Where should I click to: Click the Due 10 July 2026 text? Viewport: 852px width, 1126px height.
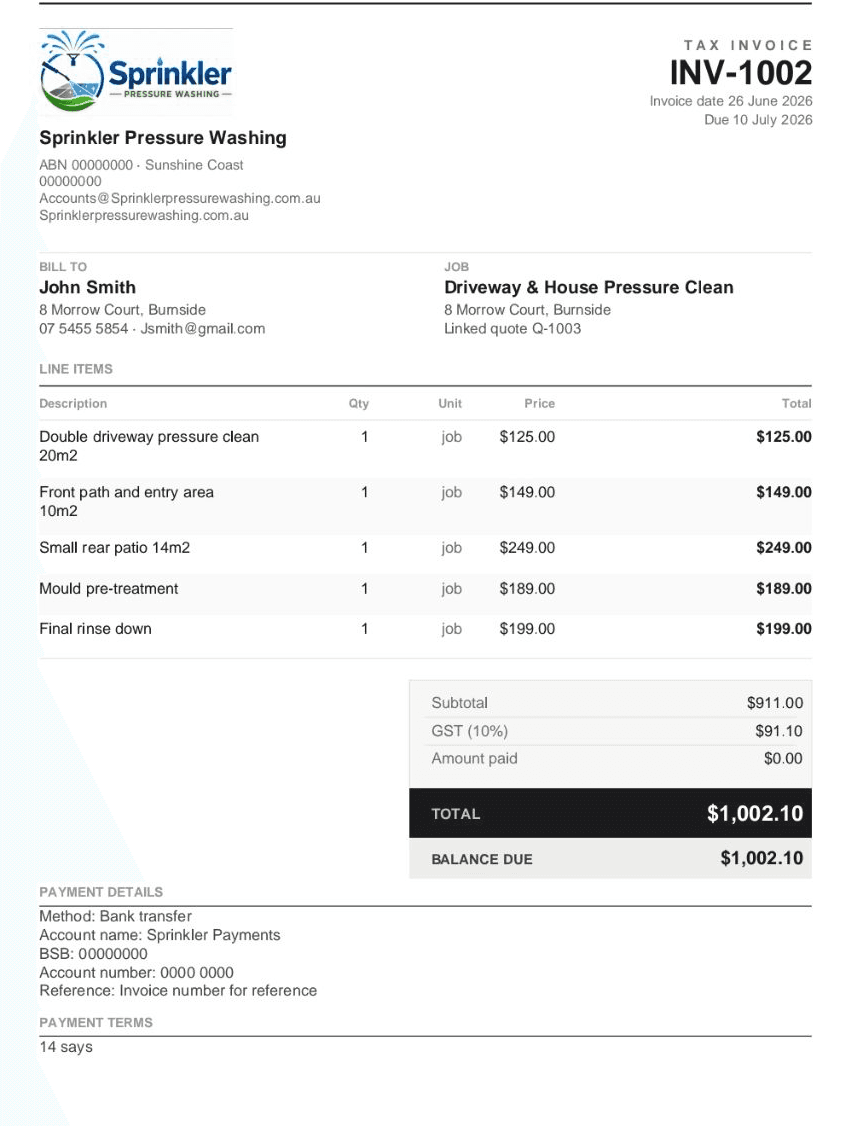[x=758, y=120]
